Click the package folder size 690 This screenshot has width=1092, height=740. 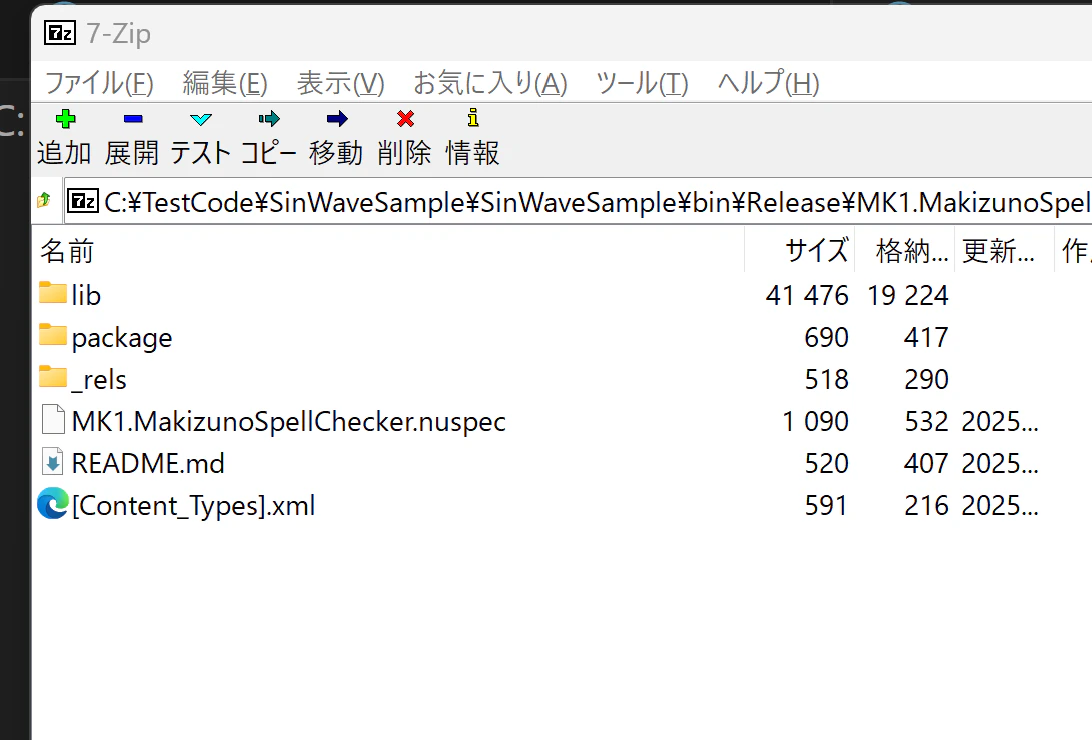(x=827, y=338)
